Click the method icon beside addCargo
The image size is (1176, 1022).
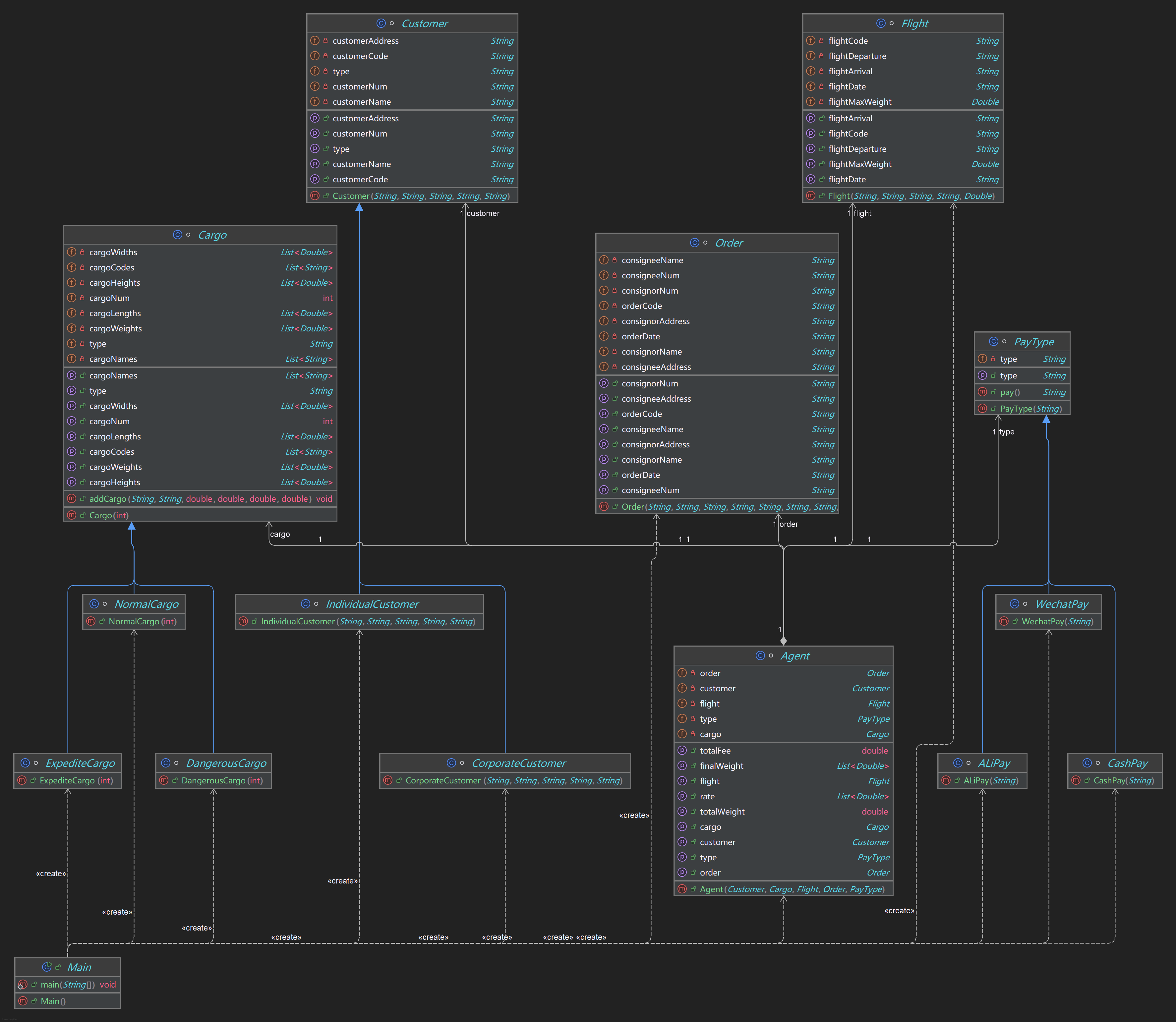(x=71, y=498)
